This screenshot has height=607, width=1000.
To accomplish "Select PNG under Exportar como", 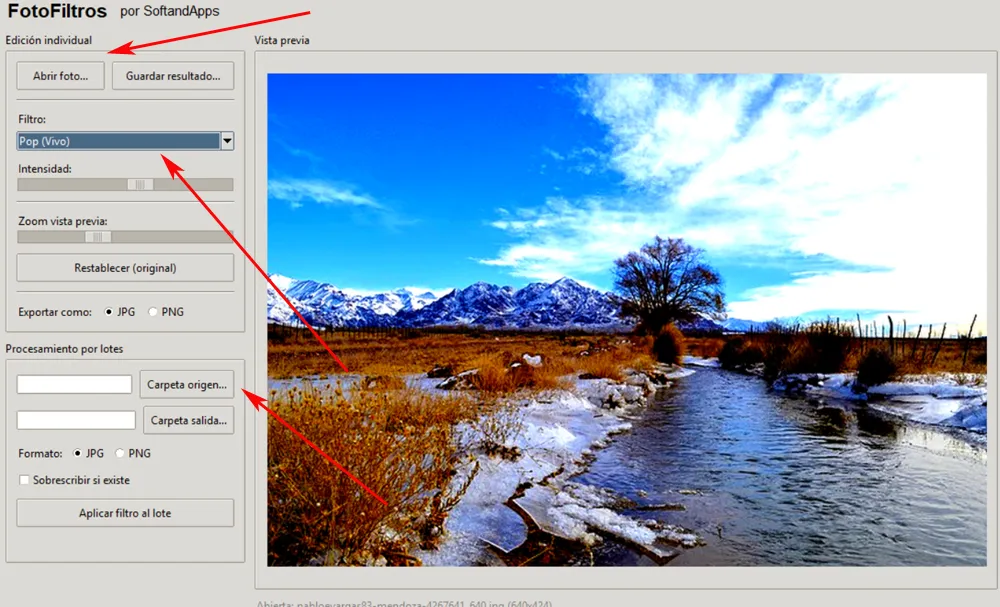I will point(152,312).
